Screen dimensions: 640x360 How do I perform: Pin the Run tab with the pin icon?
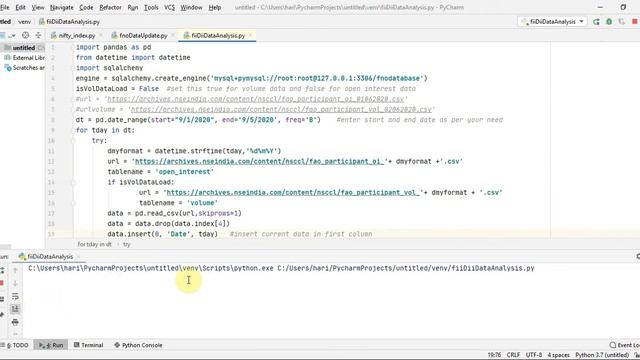(x=2, y=314)
